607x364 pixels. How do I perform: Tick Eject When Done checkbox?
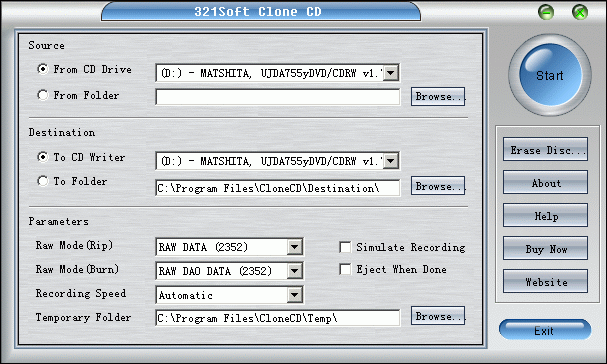tap(345, 269)
